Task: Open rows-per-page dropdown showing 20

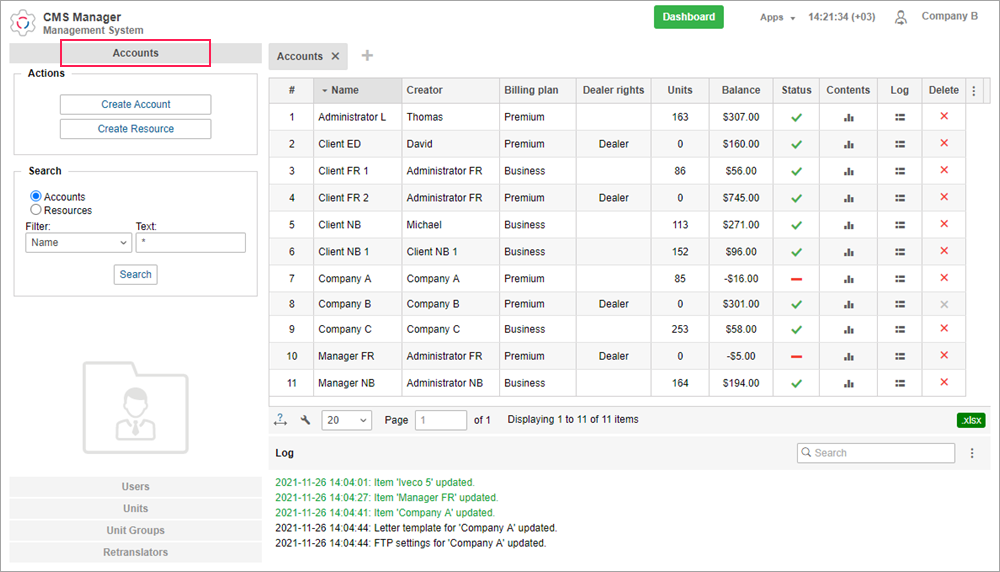Action: coord(346,420)
